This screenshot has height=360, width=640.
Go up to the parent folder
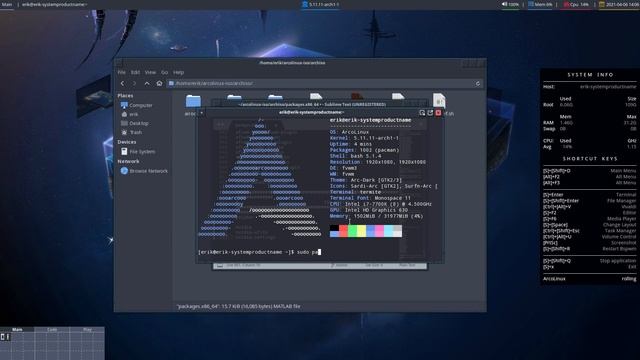click(147, 83)
